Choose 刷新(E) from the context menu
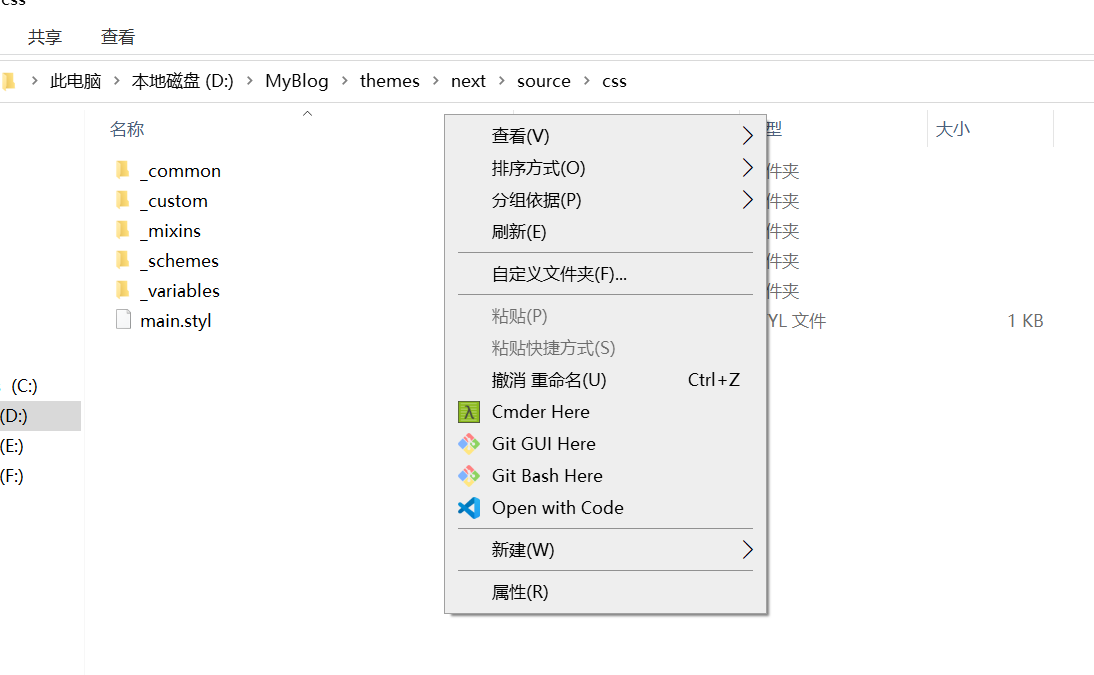 click(519, 232)
